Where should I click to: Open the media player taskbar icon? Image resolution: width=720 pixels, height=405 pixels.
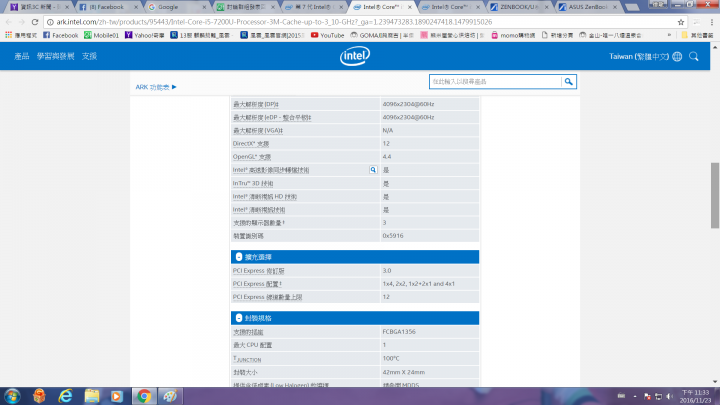117,396
